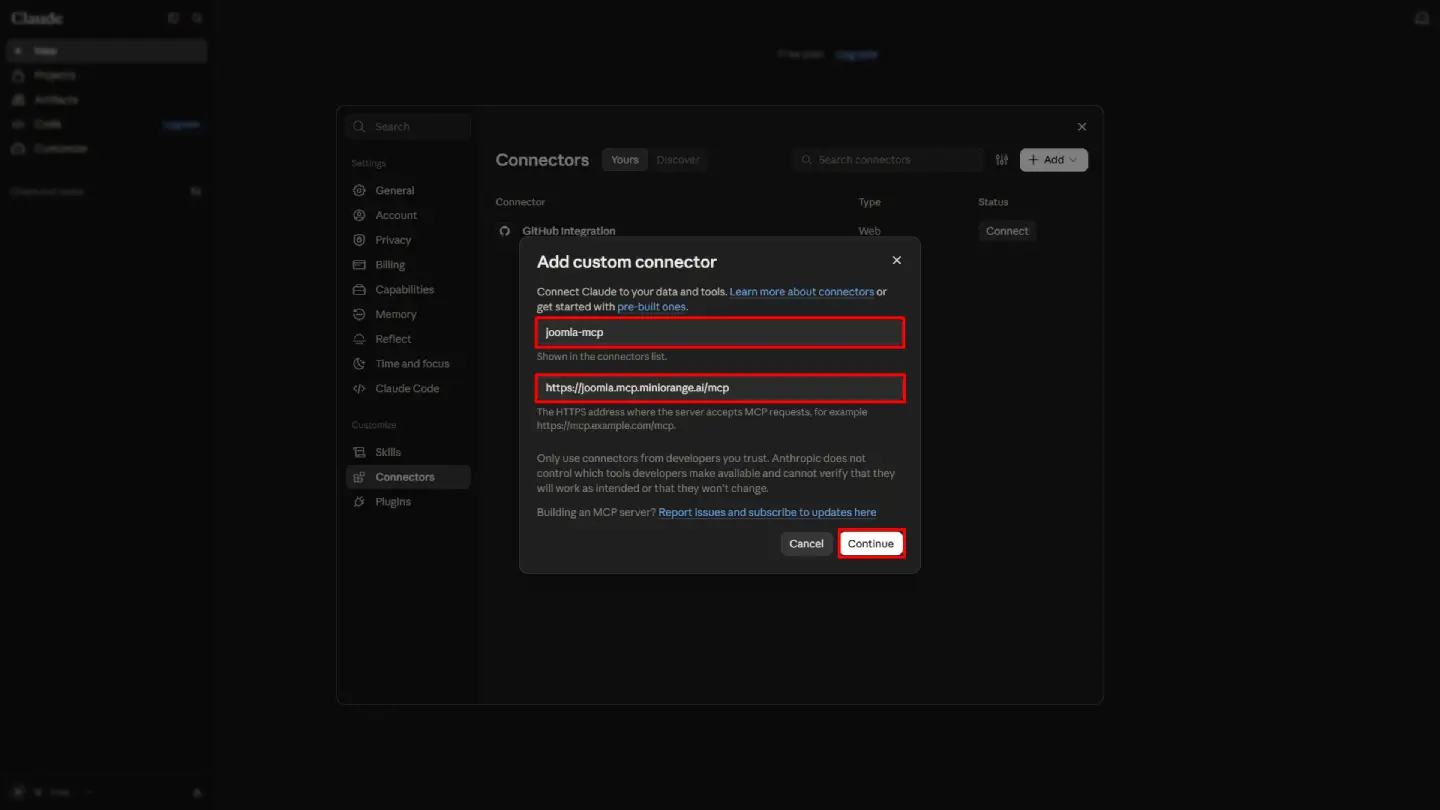Click Continue in the custom connector dialog
Viewport: 1440px width, 810px height.
(871, 544)
